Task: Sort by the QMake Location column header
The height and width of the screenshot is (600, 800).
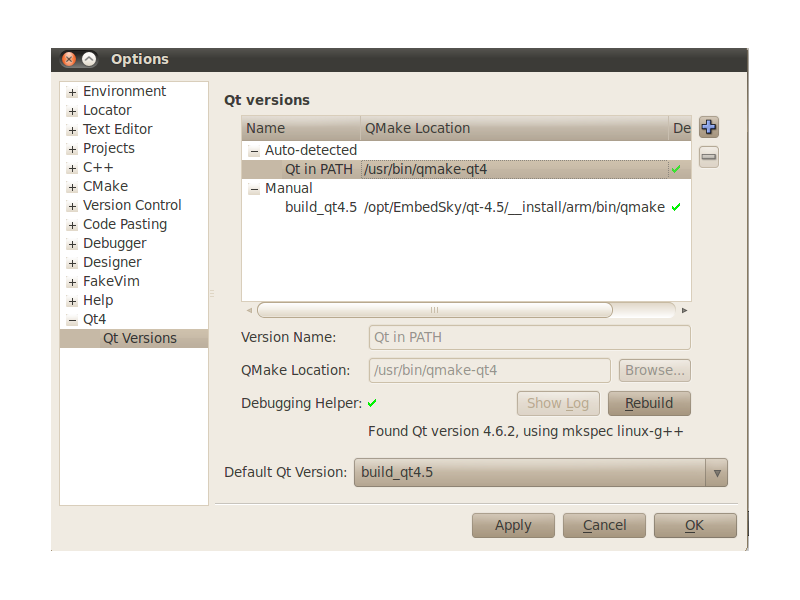Action: pos(515,128)
